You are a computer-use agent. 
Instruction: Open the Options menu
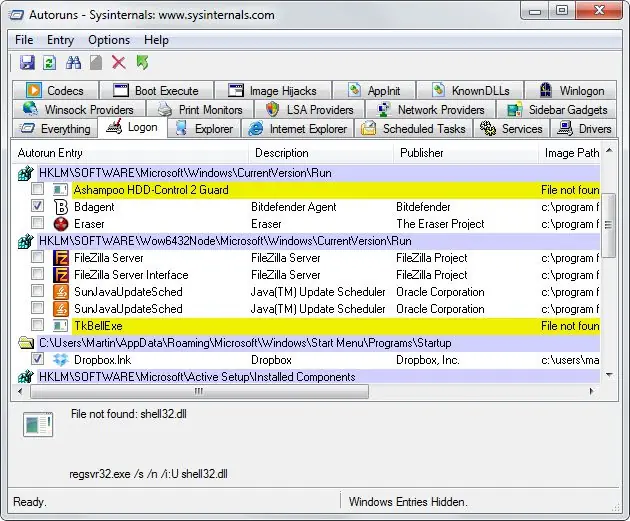[x=109, y=40]
